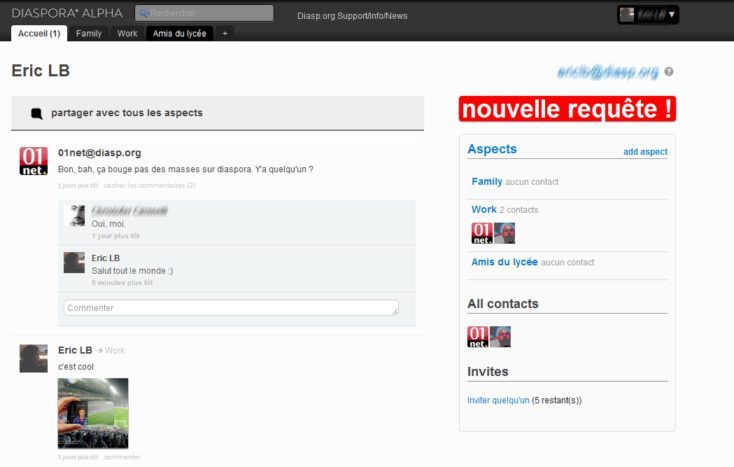Click the DIASPORA* ALPHA logo
734x467 pixels.
[x=67, y=14]
